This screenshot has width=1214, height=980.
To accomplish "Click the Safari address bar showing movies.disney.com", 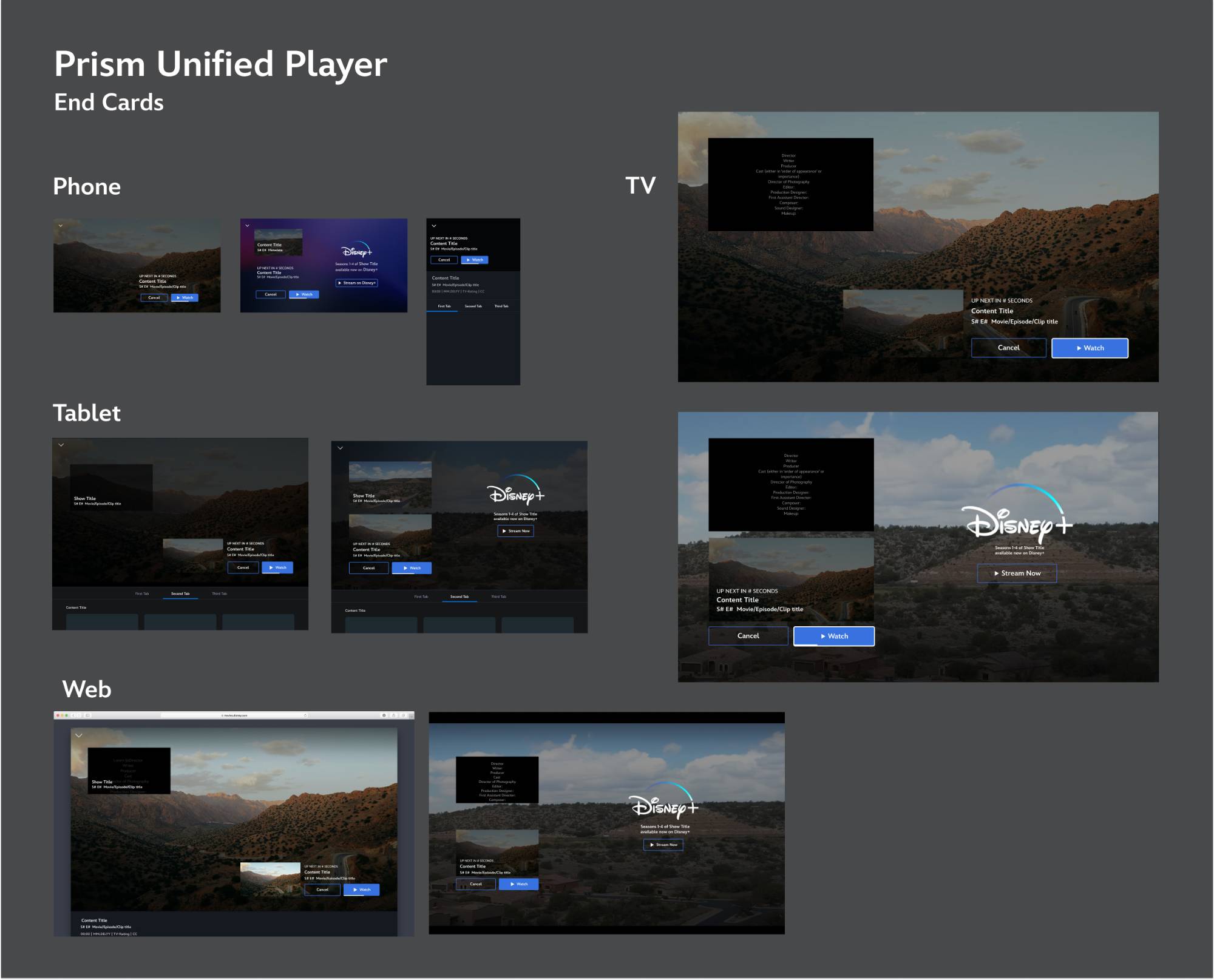I will [x=235, y=715].
